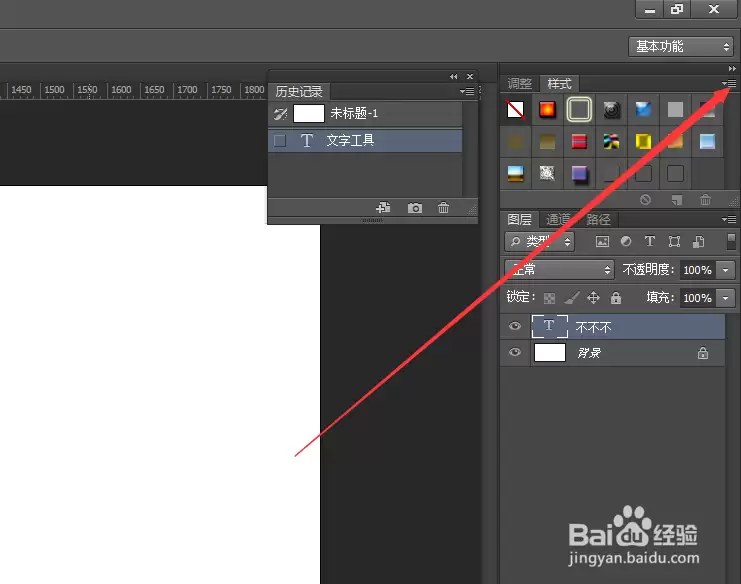This screenshot has height=584, width=741.
Task: Filter for shape layers icon
Action: click(x=674, y=242)
